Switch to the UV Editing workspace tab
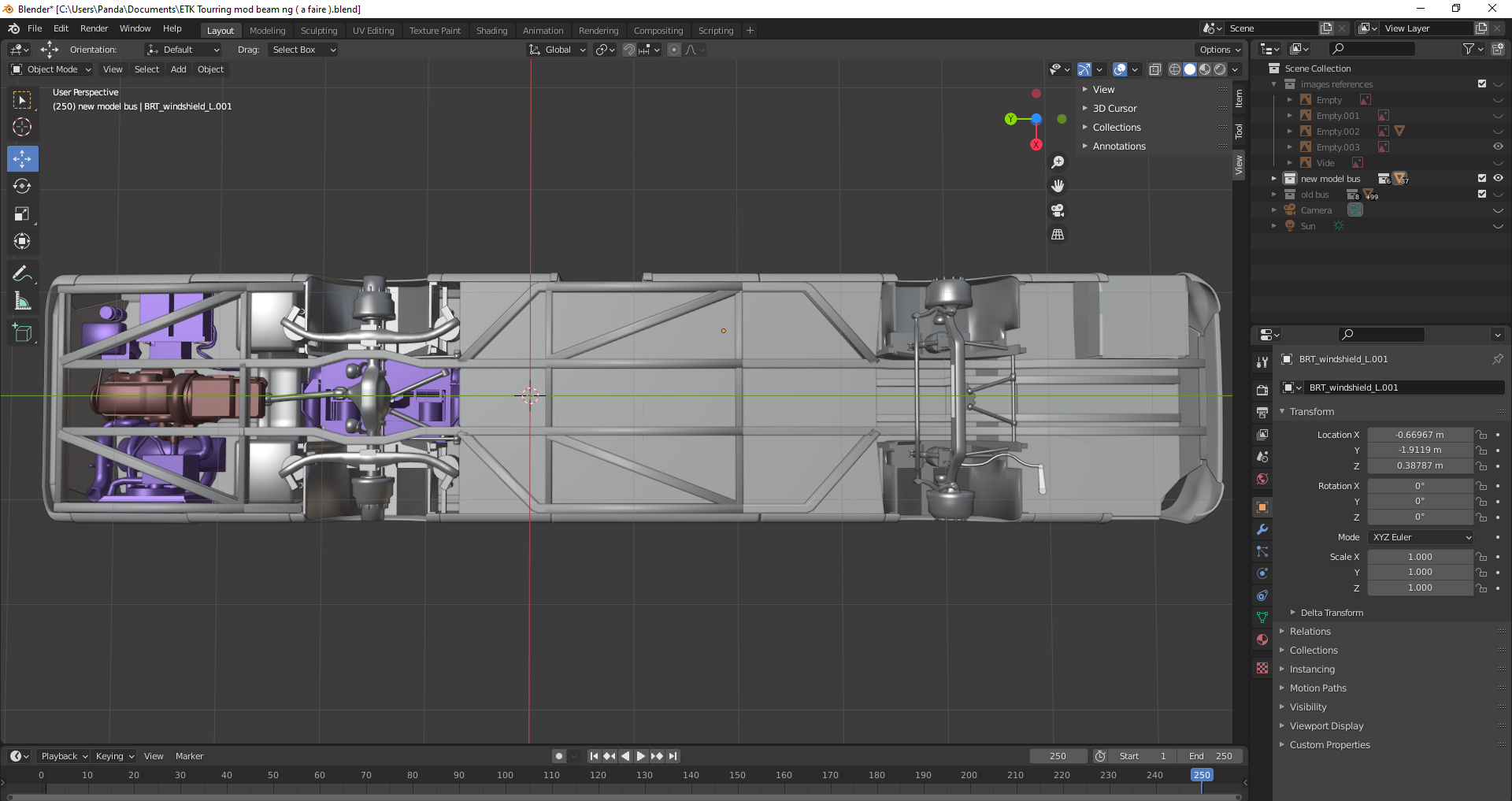Viewport: 1512px width, 801px height. coord(372,31)
